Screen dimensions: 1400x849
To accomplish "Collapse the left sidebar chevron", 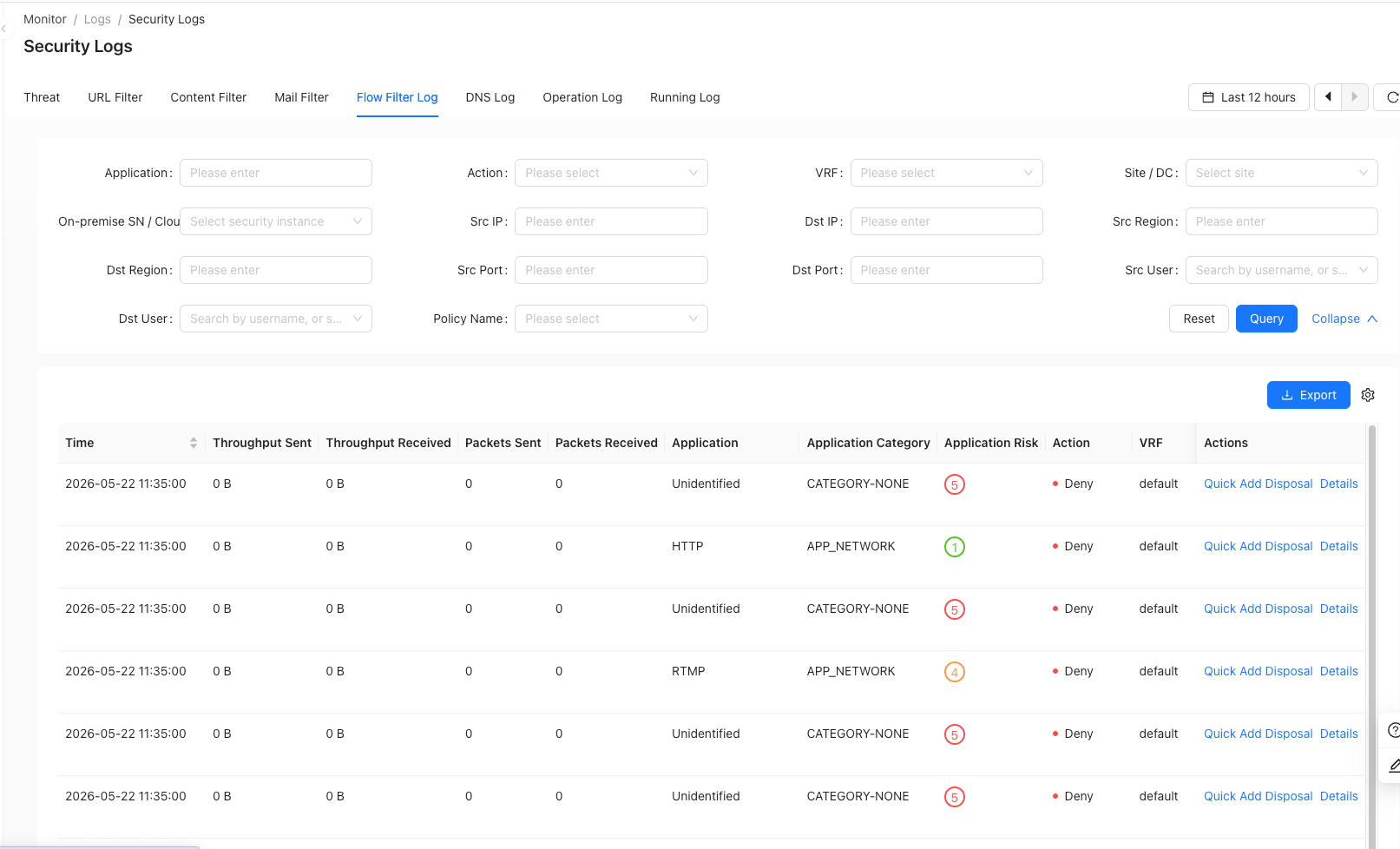I will pos(3,29).
